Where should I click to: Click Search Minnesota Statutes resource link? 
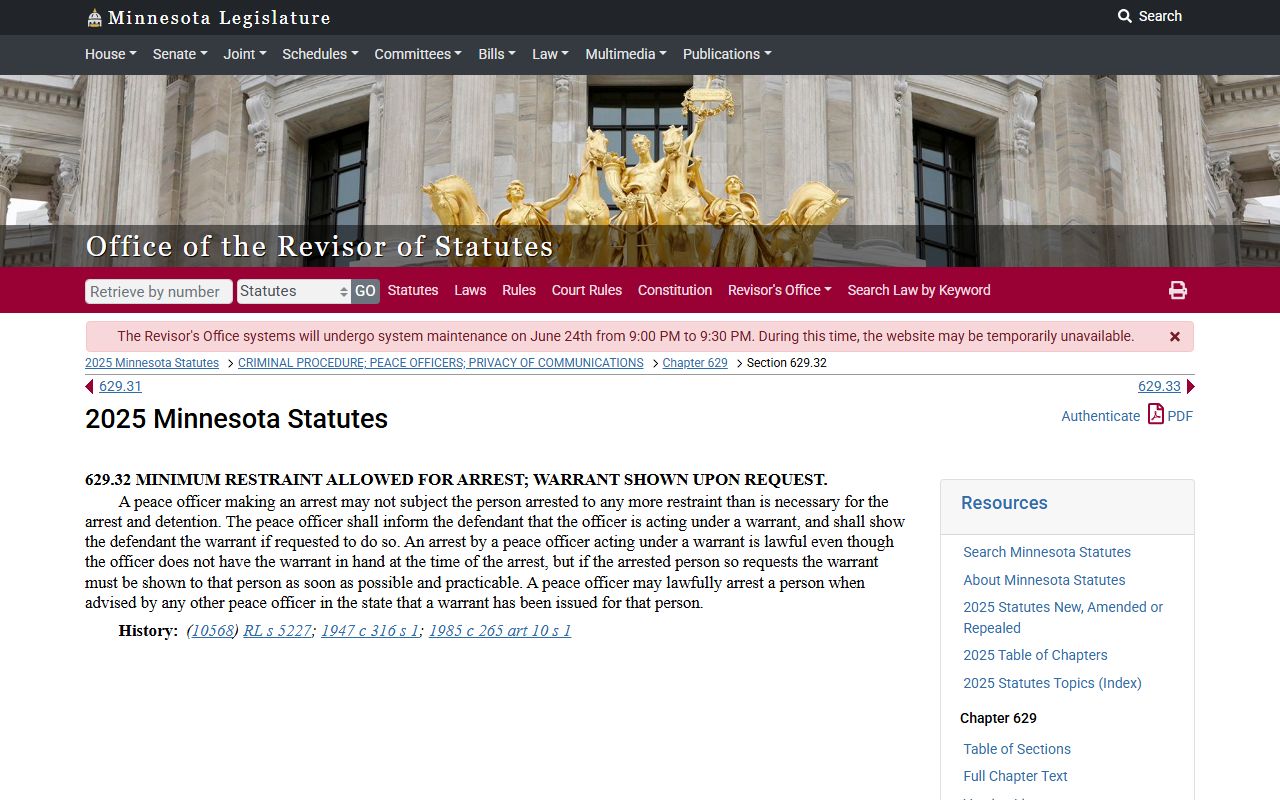(x=1047, y=552)
